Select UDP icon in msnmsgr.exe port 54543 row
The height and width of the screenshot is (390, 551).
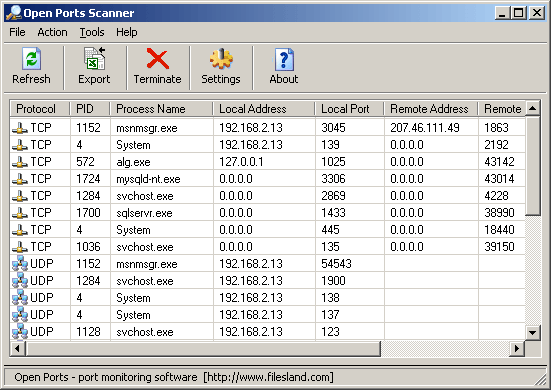tap(20, 264)
